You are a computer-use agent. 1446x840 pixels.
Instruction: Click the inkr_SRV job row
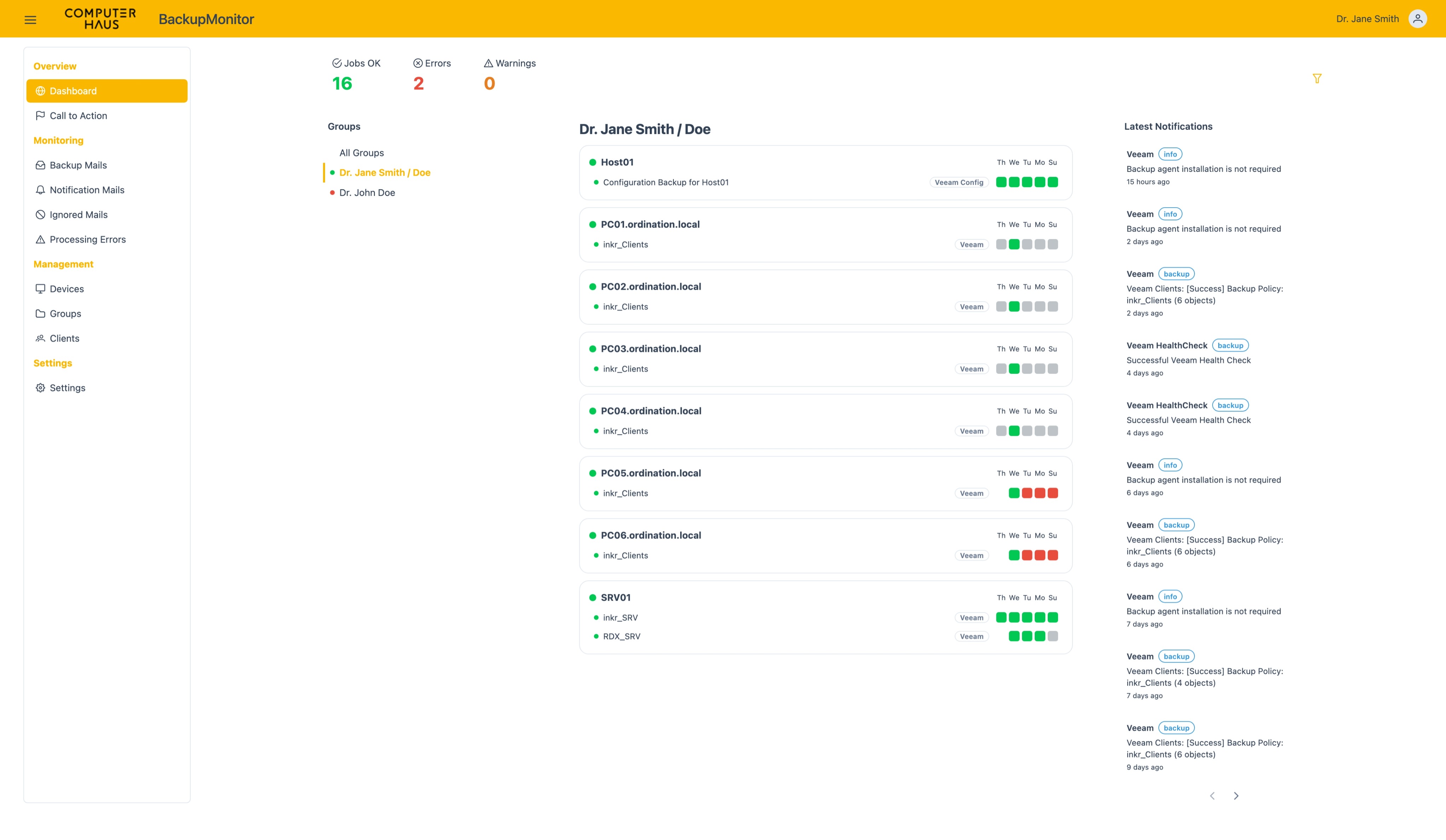(x=825, y=618)
